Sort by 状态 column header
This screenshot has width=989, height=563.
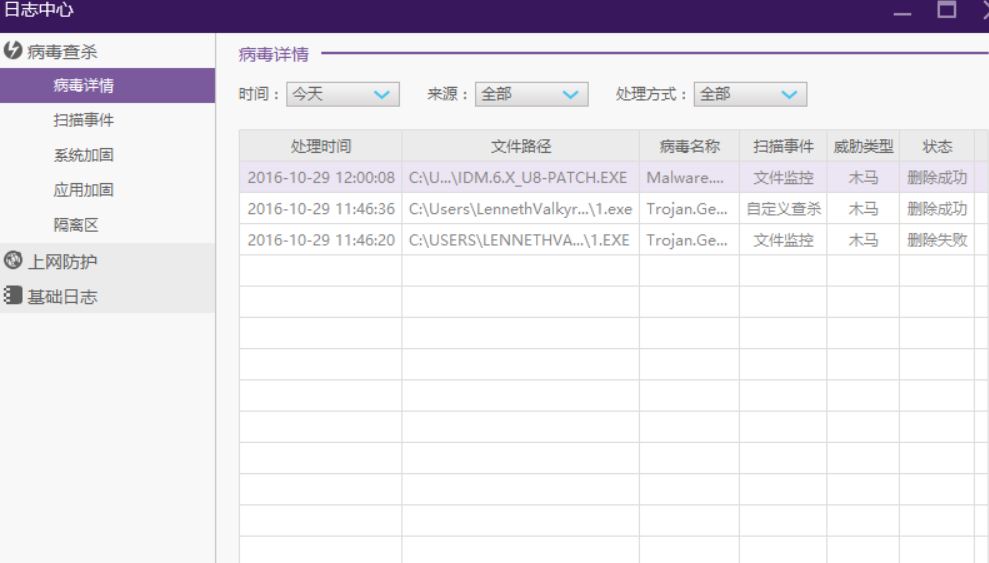[937, 146]
